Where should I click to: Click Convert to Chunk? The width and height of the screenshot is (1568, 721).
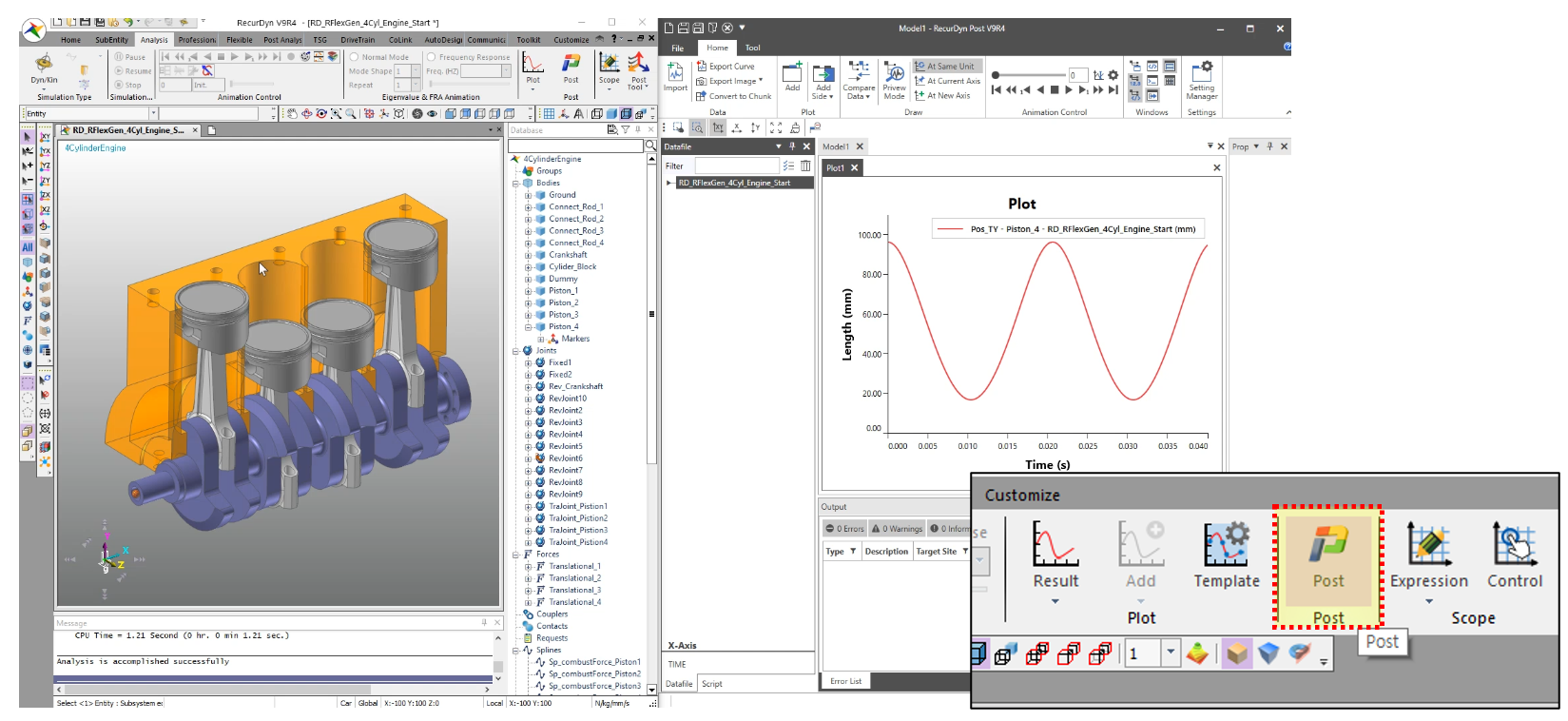point(734,96)
